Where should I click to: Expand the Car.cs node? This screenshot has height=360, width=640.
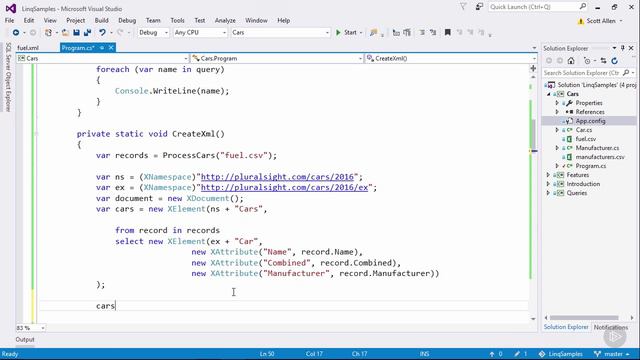[557, 130]
